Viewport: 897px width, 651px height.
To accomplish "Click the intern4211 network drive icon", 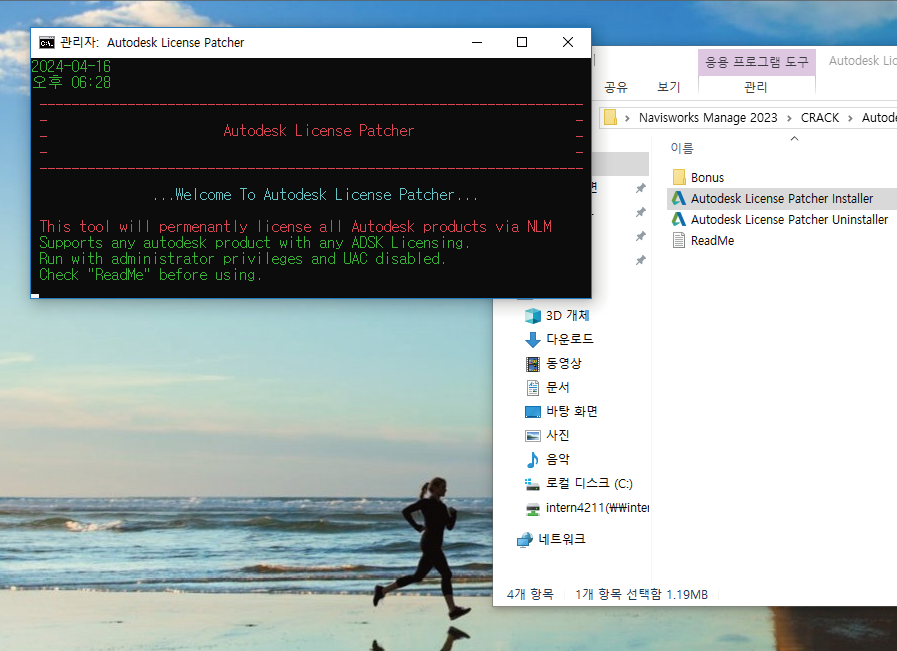I will pyautogui.click(x=533, y=509).
